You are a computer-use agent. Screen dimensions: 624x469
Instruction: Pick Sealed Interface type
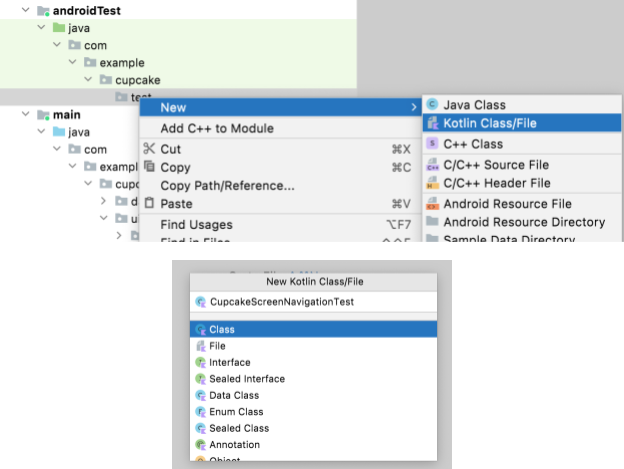(x=247, y=379)
